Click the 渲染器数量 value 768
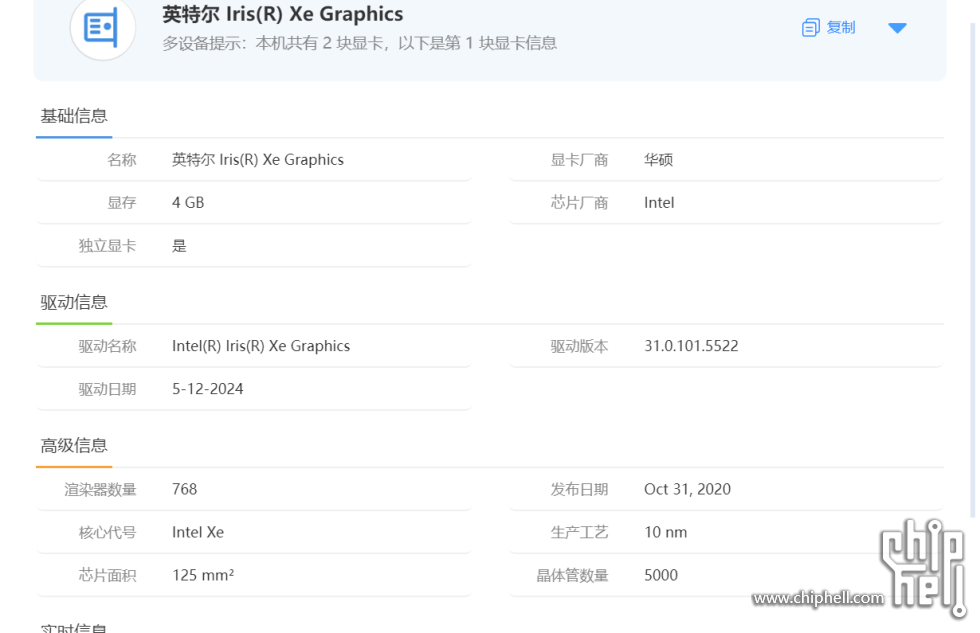Screen dimensions: 980x633 184,489
